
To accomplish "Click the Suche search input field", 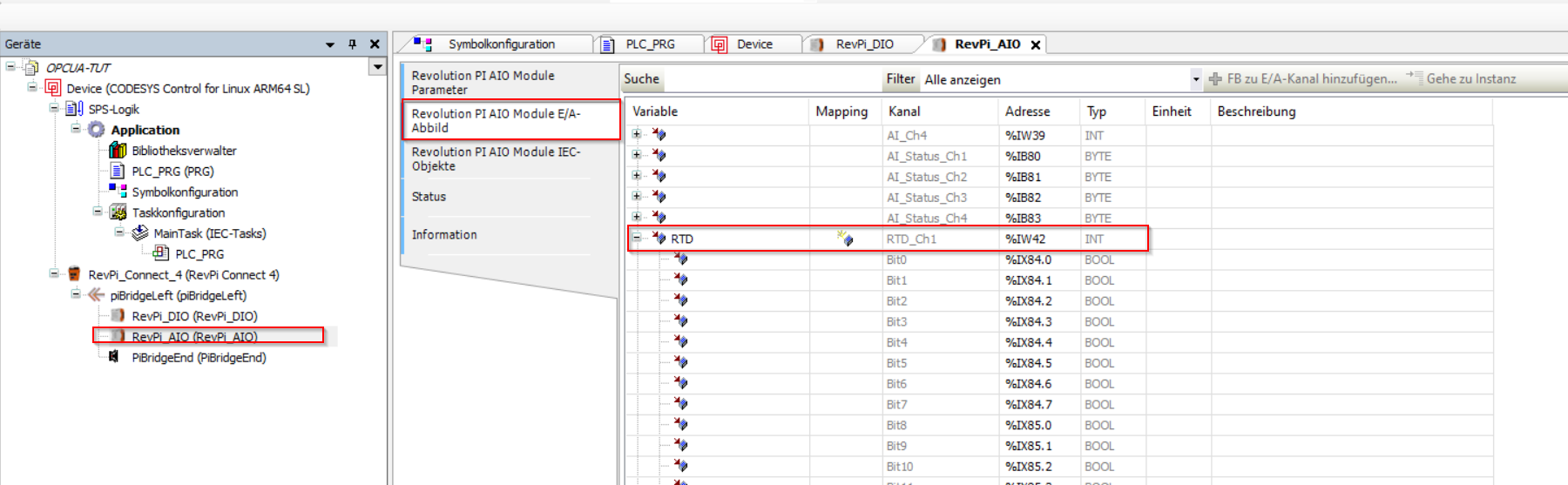I will tap(771, 79).
